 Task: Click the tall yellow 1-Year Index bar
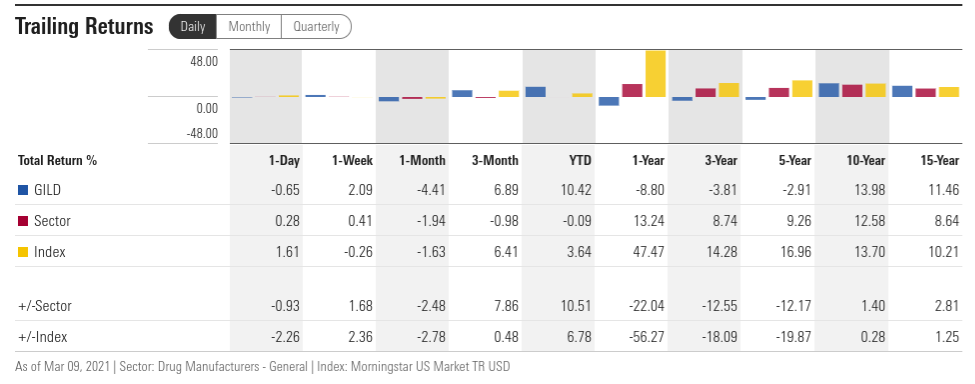click(x=655, y=73)
